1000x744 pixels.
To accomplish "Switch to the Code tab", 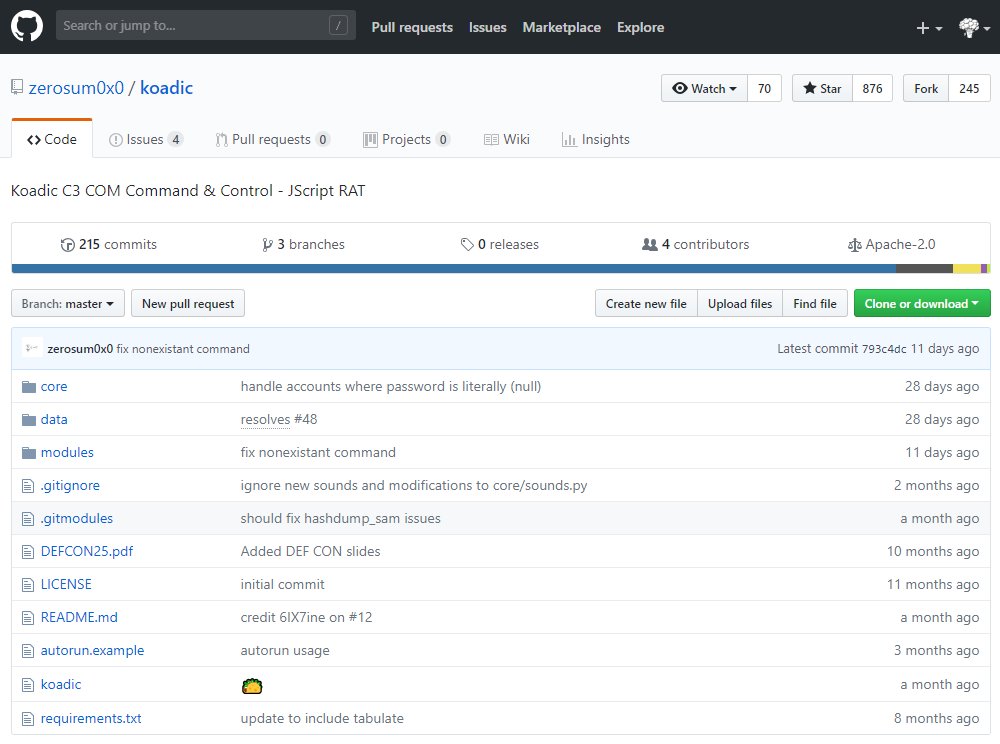I will pos(52,139).
